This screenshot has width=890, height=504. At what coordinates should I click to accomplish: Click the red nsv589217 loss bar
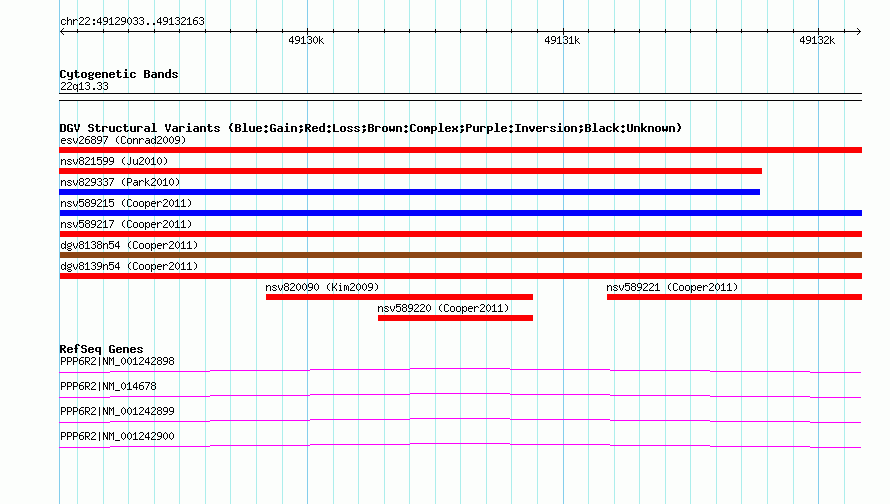(x=460, y=234)
